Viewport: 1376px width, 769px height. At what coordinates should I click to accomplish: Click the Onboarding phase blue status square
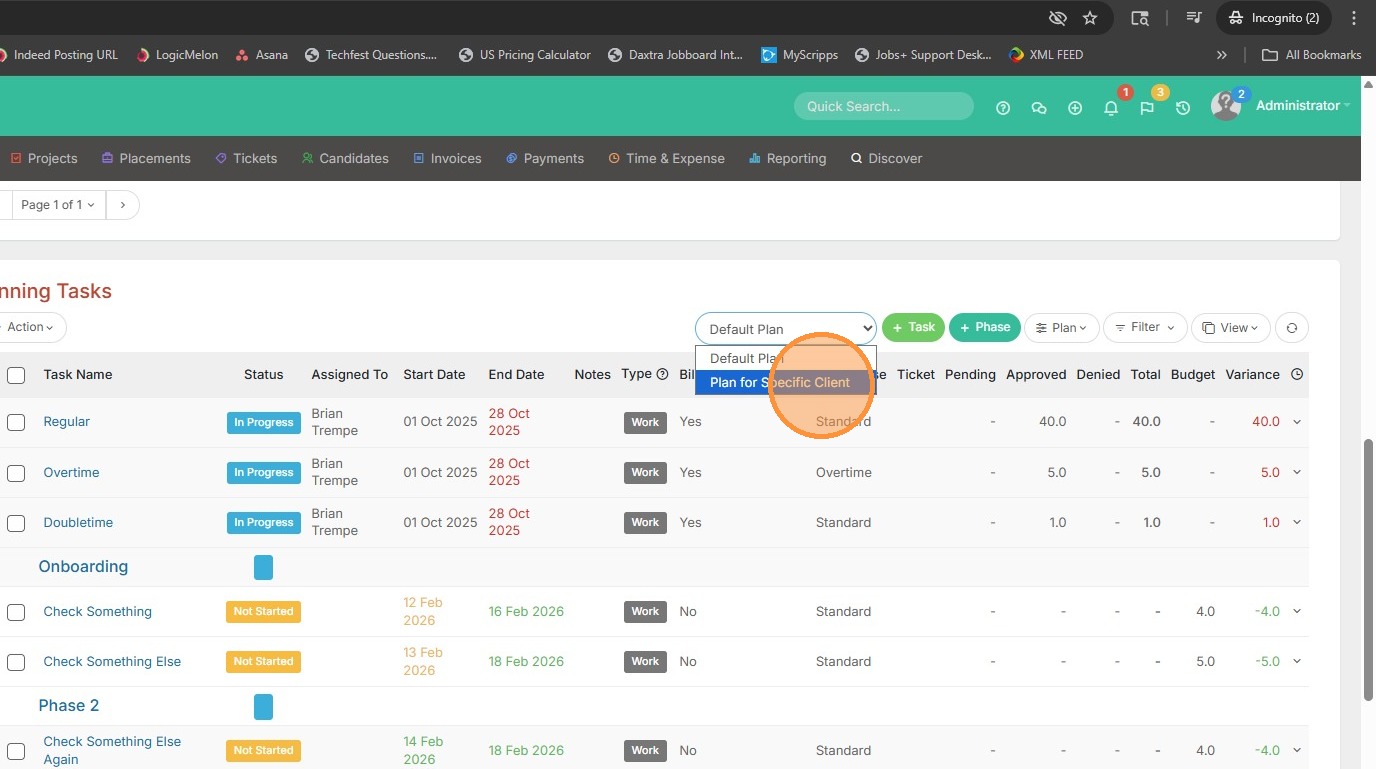click(263, 567)
